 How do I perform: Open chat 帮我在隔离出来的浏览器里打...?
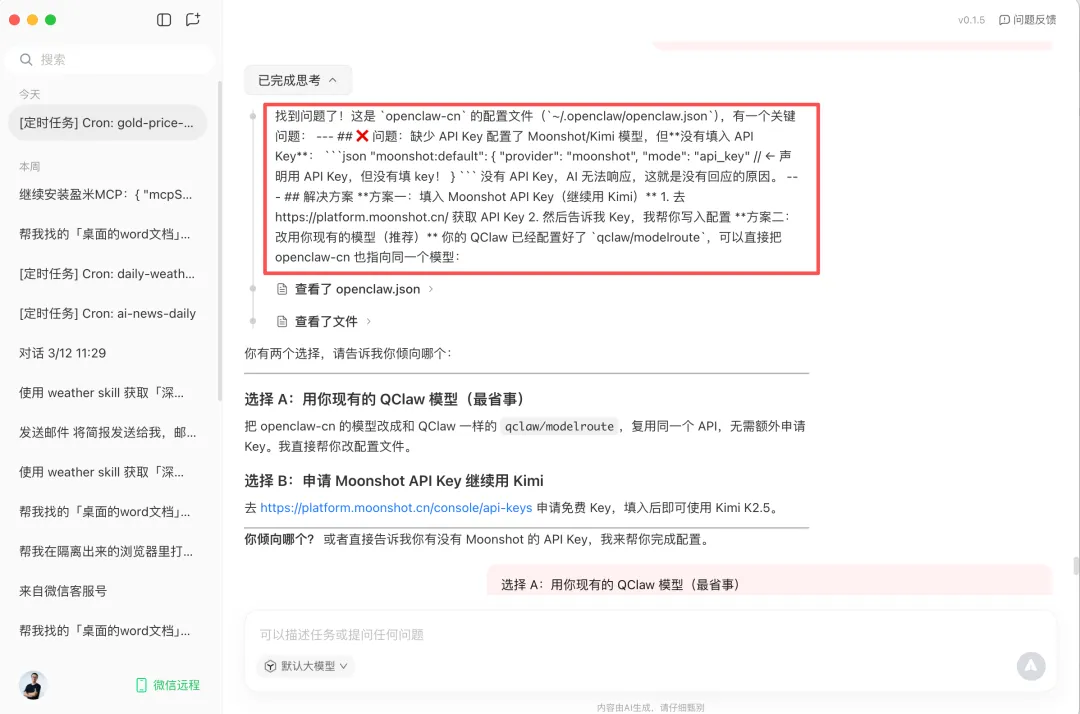107,552
